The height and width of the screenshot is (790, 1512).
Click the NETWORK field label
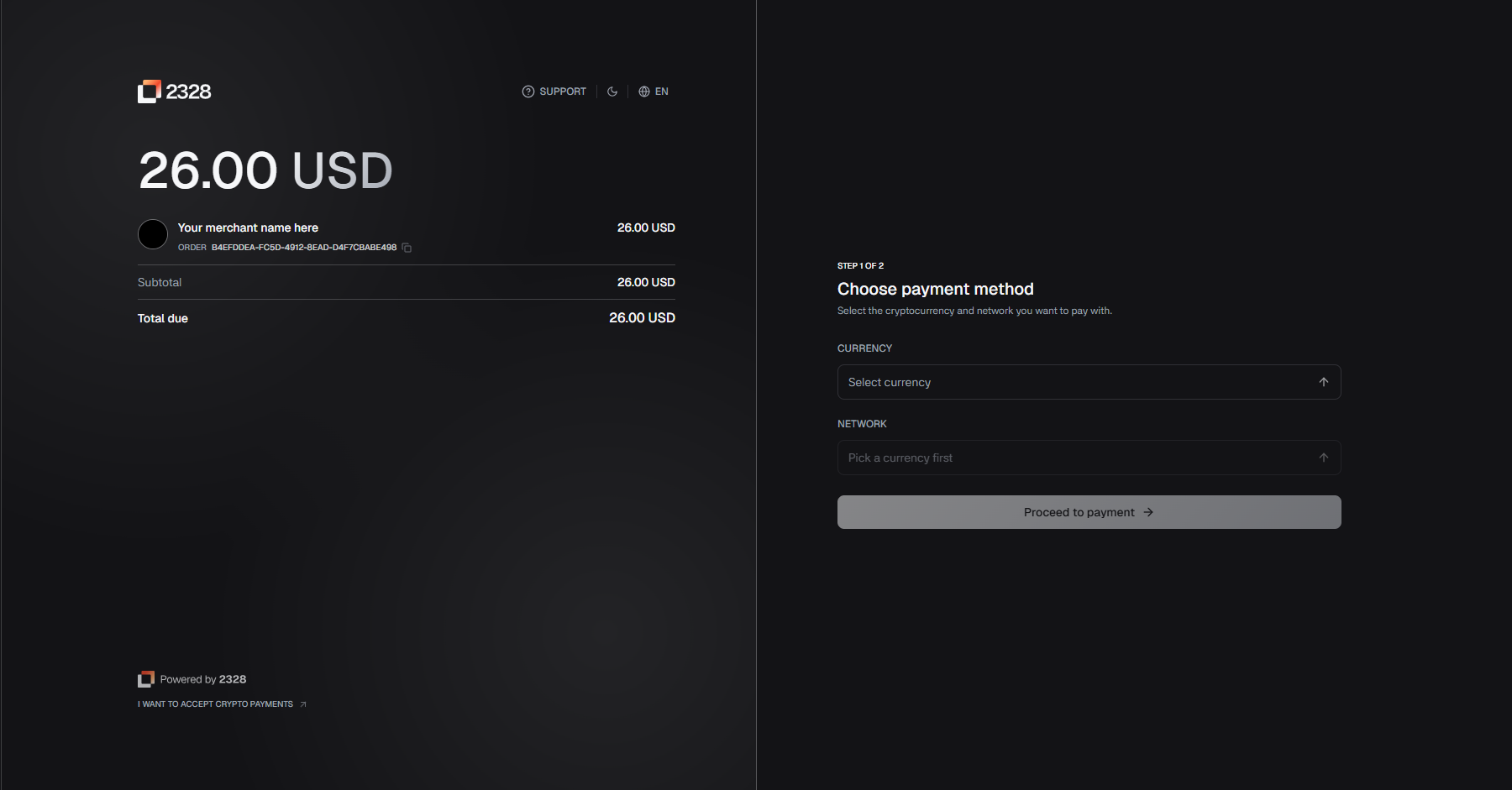coord(862,424)
